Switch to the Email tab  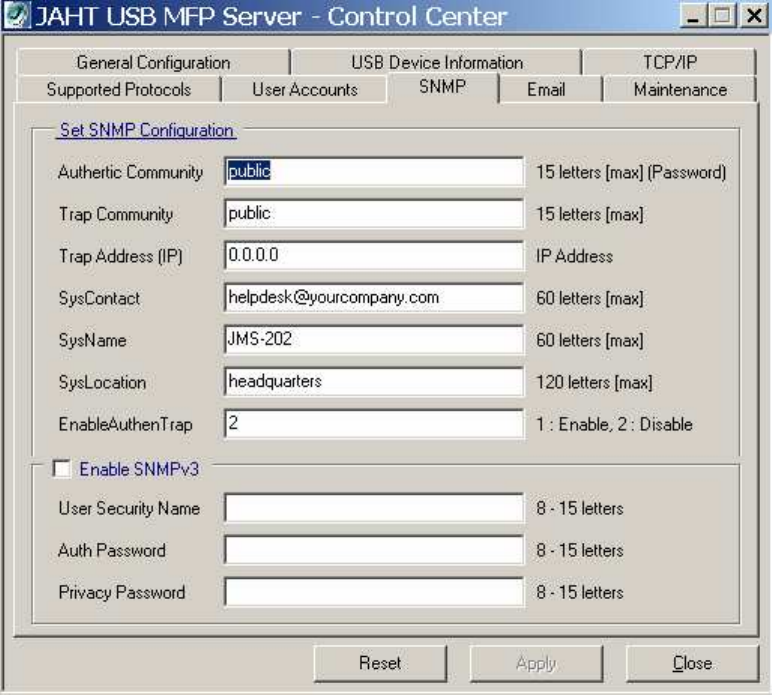pyautogui.click(x=546, y=90)
